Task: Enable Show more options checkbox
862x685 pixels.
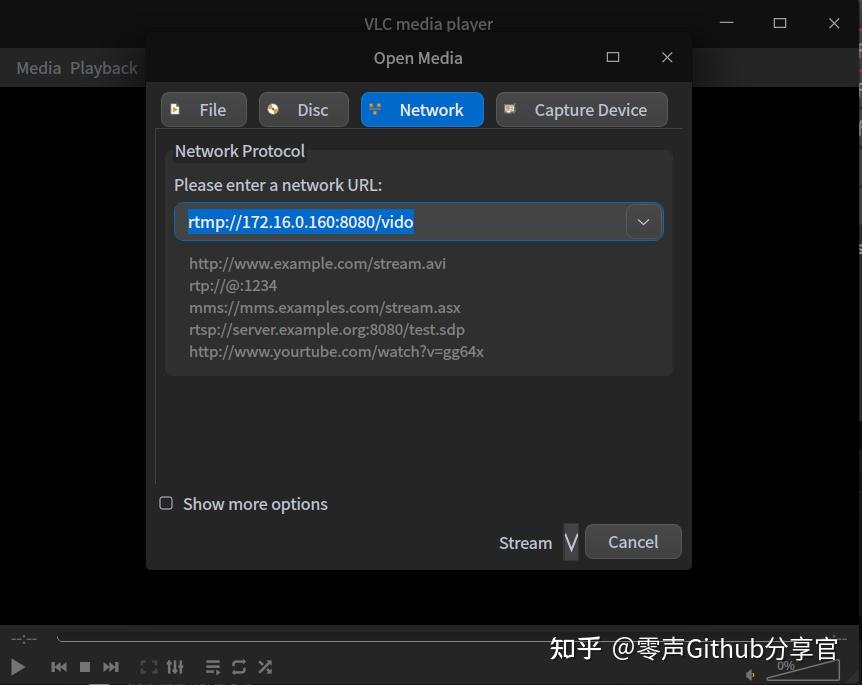Action: [x=166, y=503]
